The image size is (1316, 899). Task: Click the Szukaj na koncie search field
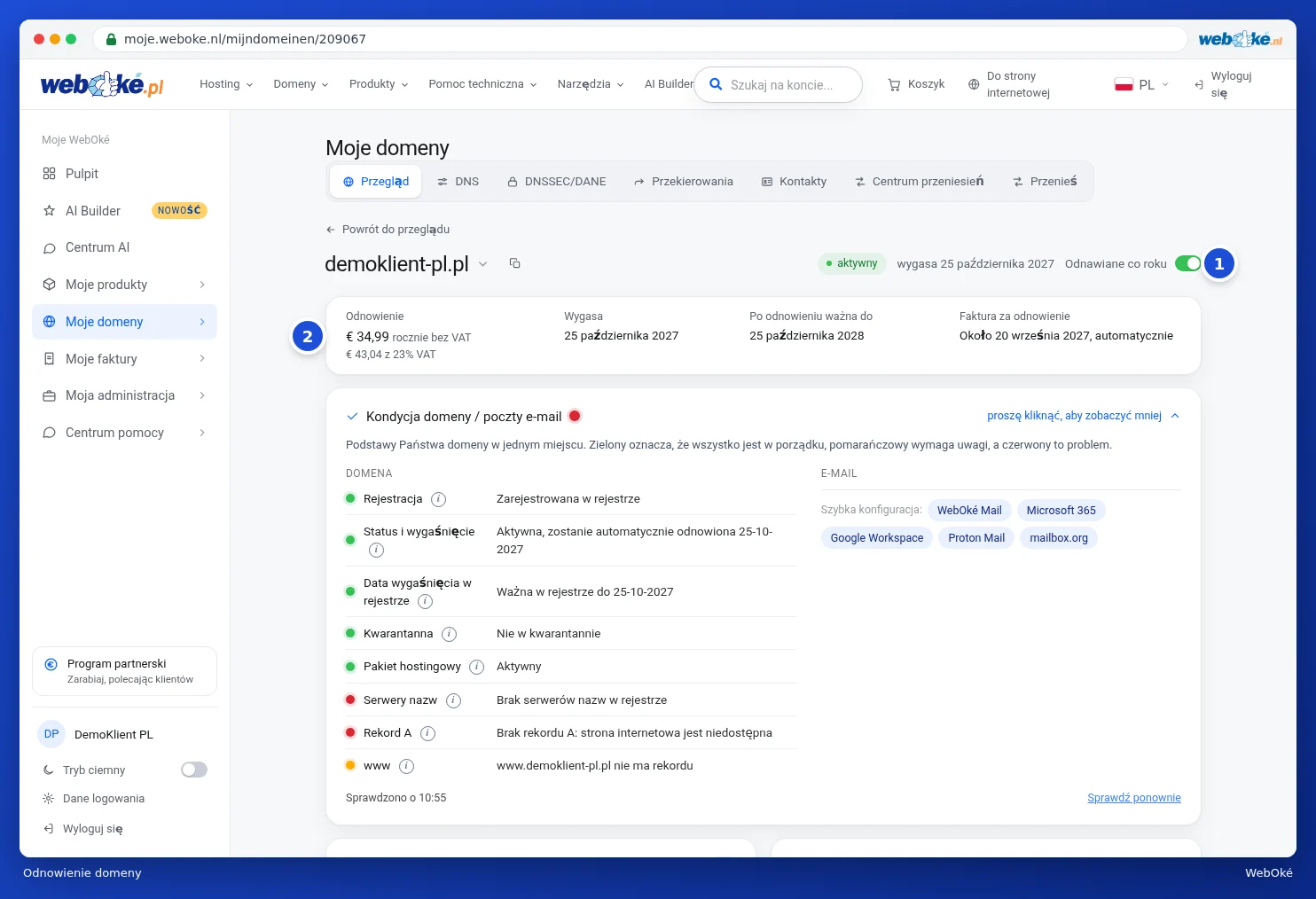tap(779, 85)
